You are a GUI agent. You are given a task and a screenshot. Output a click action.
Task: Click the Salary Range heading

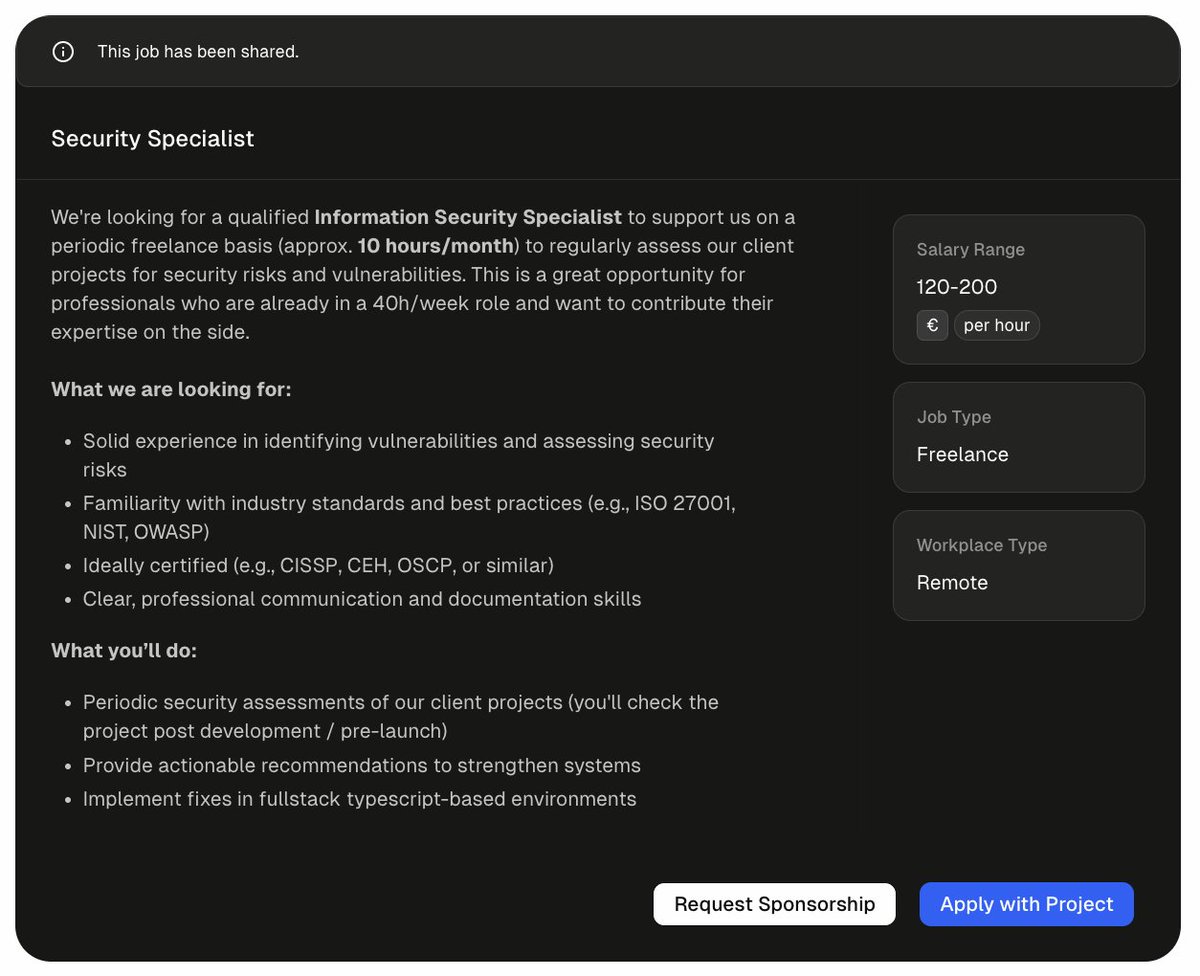click(970, 249)
